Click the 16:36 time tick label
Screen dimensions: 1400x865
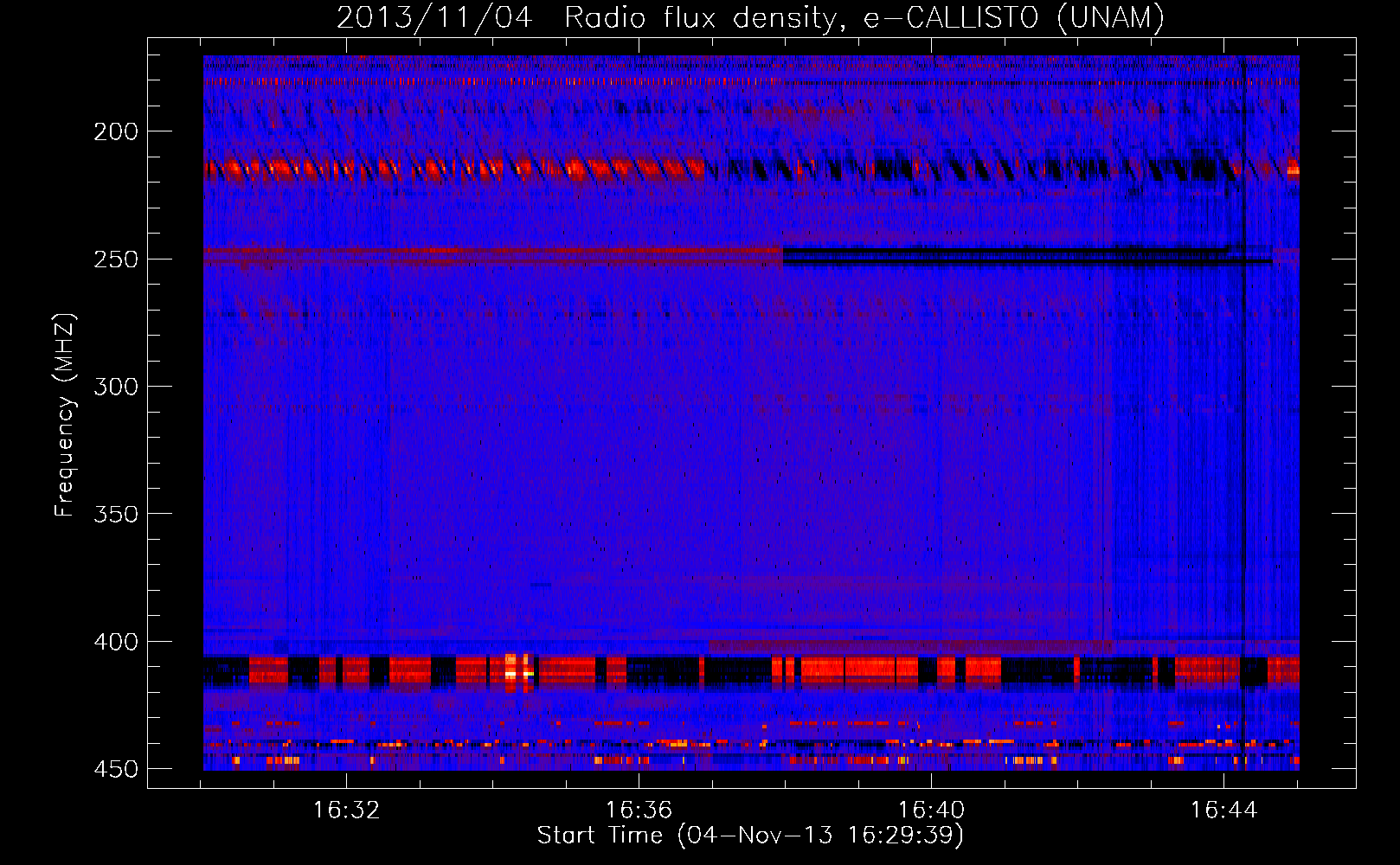[x=639, y=811]
